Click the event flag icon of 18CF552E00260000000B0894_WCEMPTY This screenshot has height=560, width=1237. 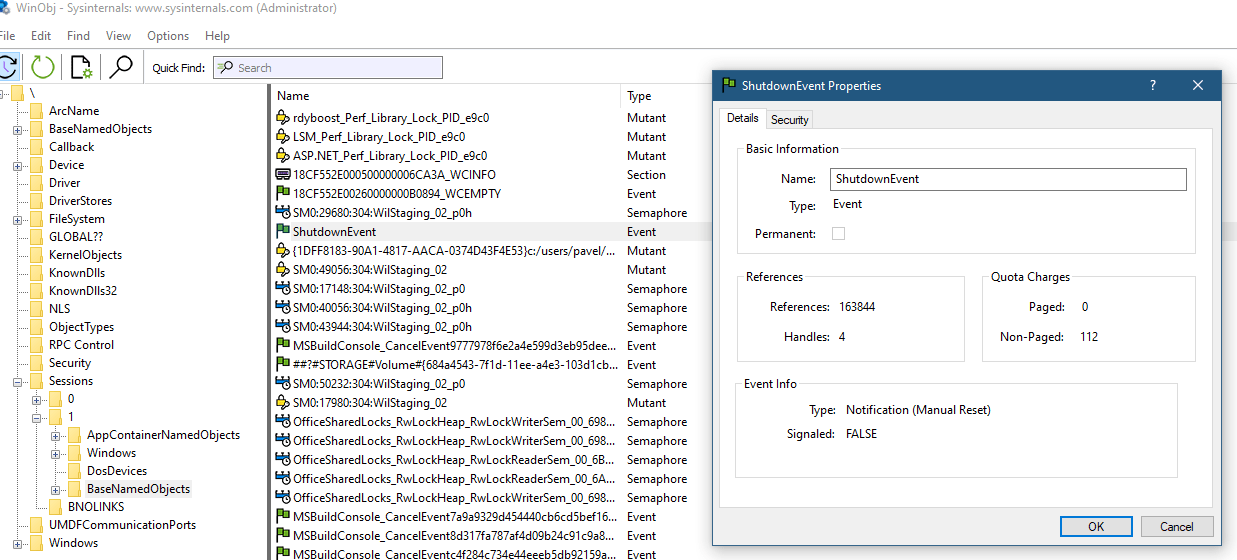[x=283, y=194]
